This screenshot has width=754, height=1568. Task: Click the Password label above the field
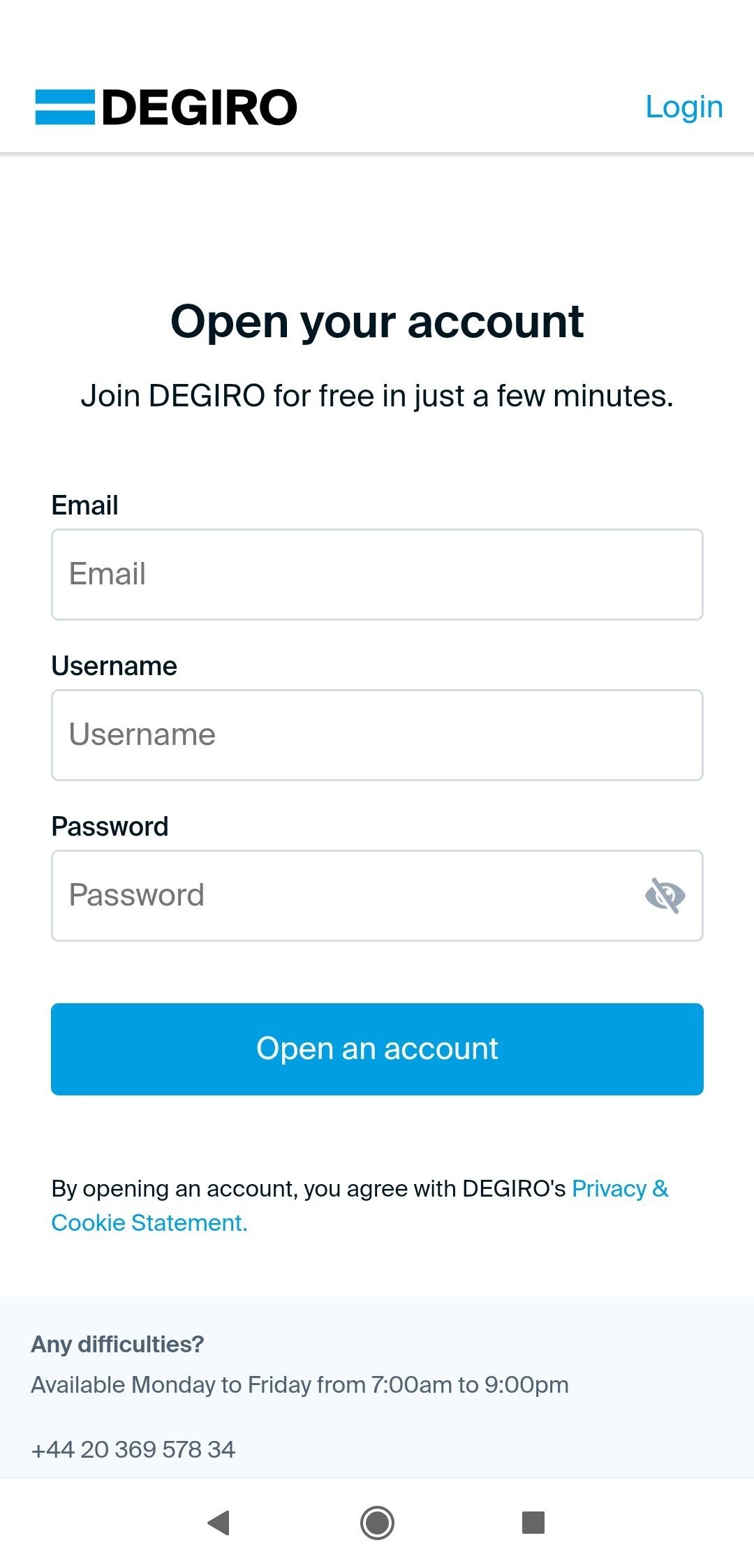(x=110, y=827)
